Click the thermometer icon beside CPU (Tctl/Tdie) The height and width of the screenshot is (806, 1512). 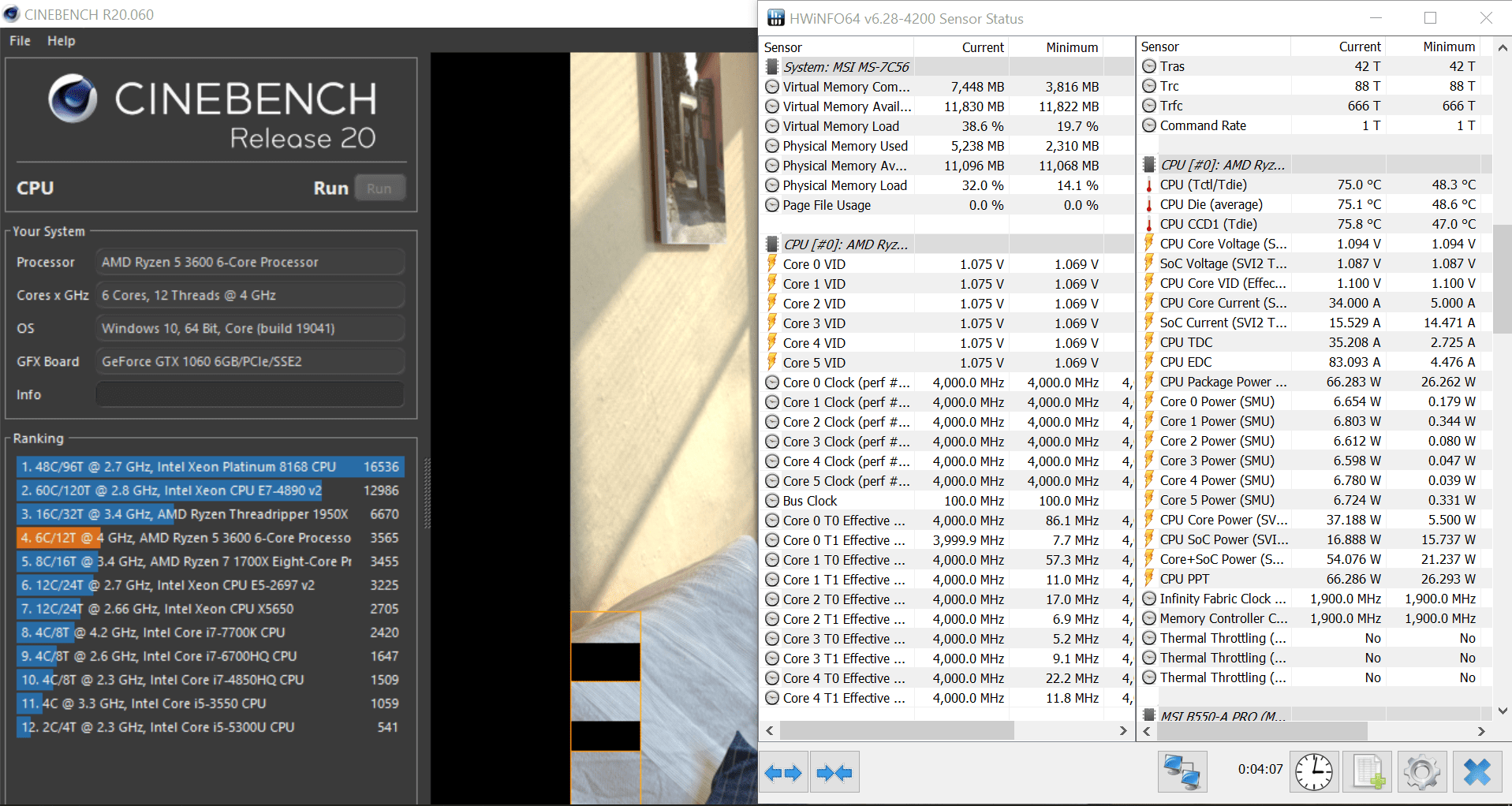point(1149,185)
